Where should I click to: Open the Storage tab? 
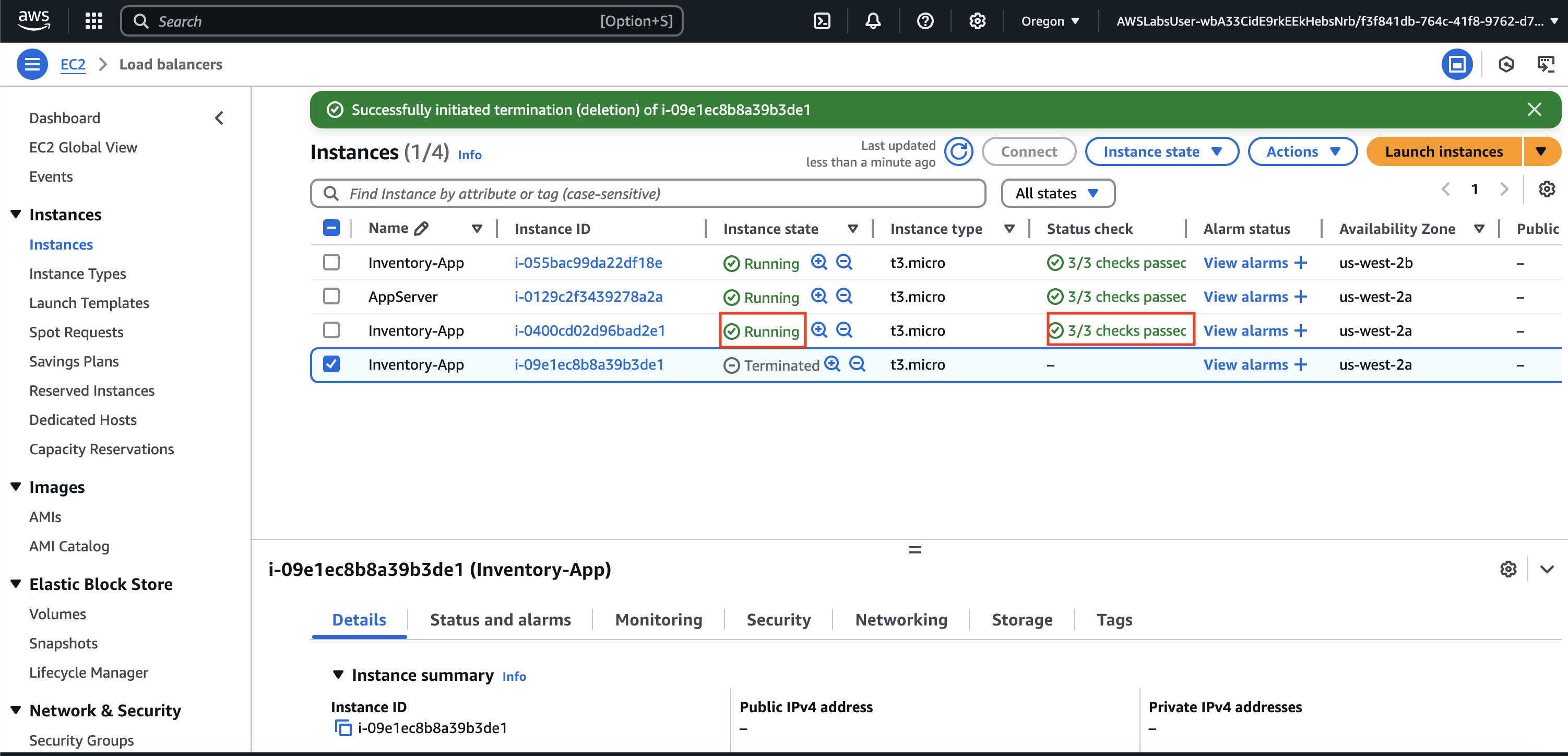point(1021,620)
